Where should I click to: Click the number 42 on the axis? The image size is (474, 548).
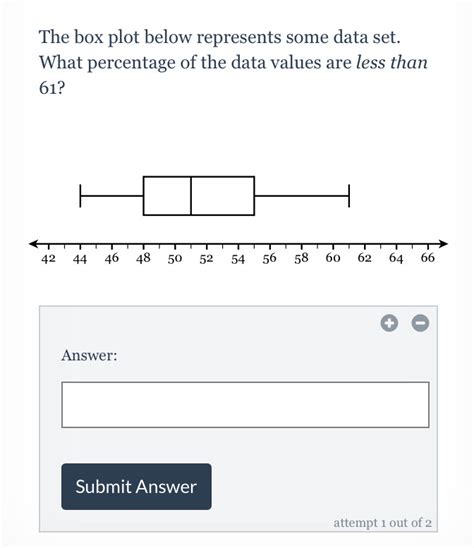tap(48, 259)
